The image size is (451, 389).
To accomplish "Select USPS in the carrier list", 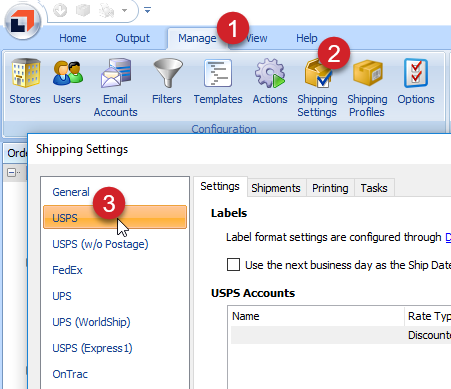I will click(115, 217).
